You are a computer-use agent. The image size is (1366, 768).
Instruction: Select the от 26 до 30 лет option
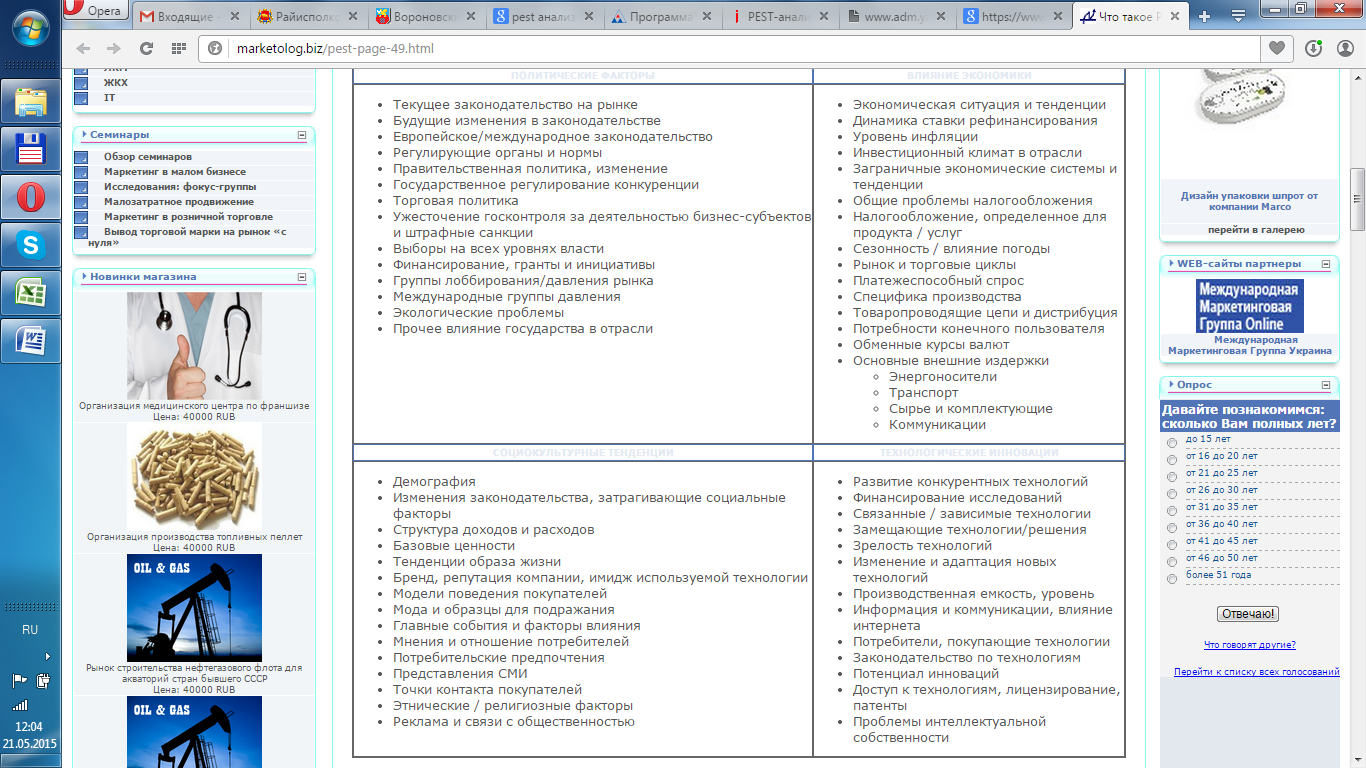tap(1172, 494)
